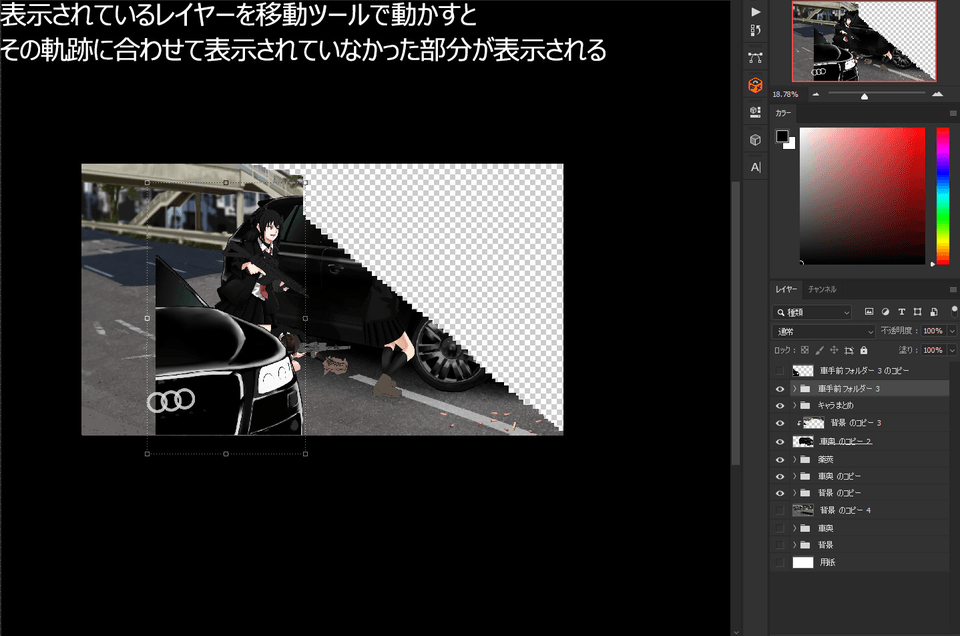Open the Actions panel play icon

pyautogui.click(x=755, y=11)
